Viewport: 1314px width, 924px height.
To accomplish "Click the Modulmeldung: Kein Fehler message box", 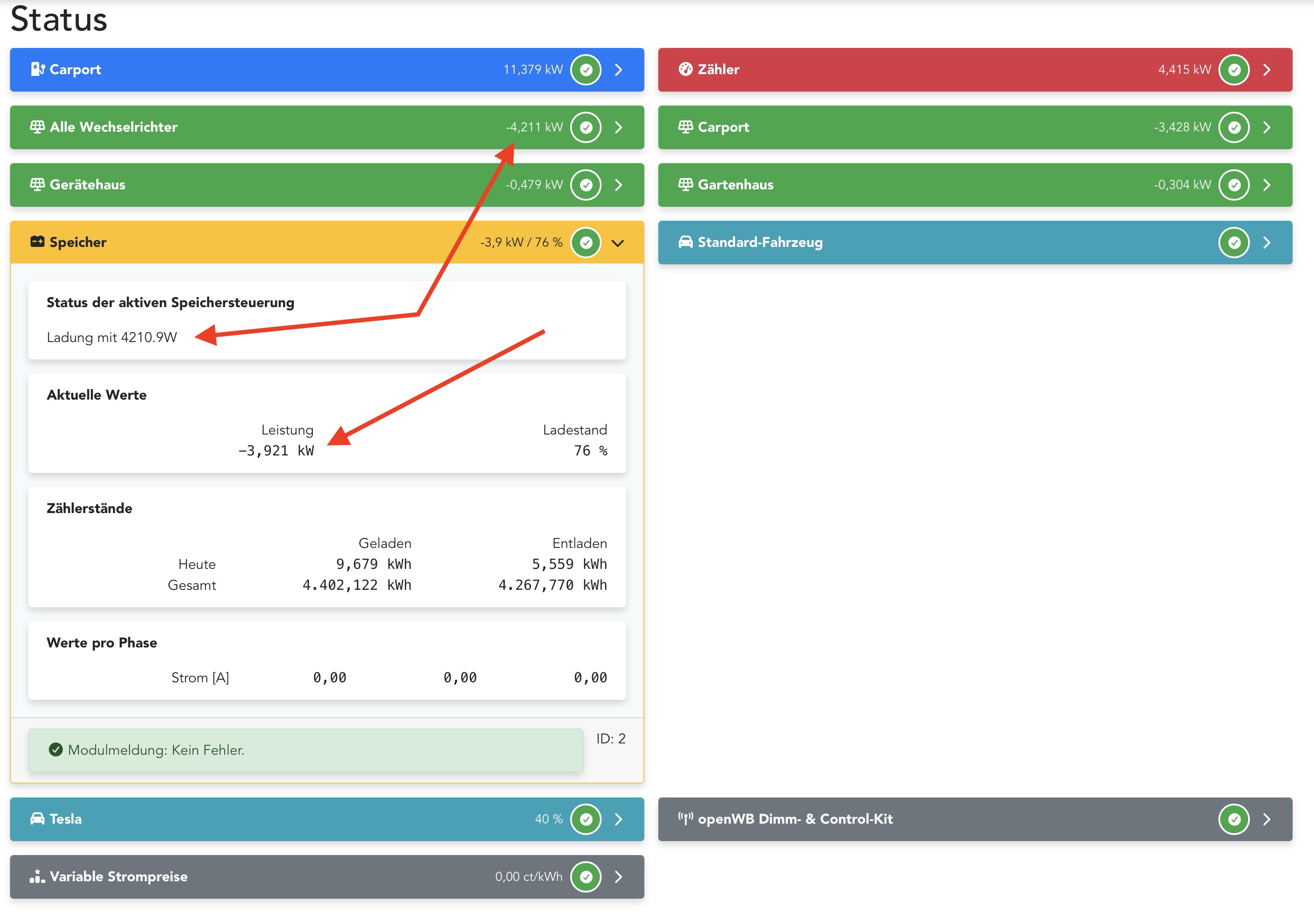I will click(305, 750).
